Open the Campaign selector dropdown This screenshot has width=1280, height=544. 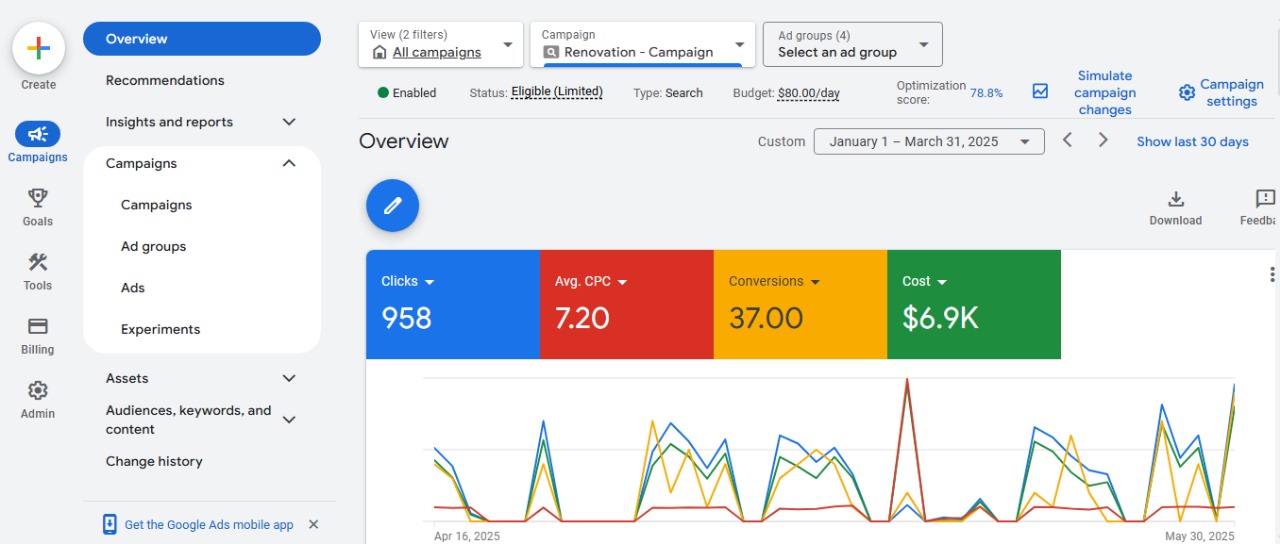[x=642, y=45]
